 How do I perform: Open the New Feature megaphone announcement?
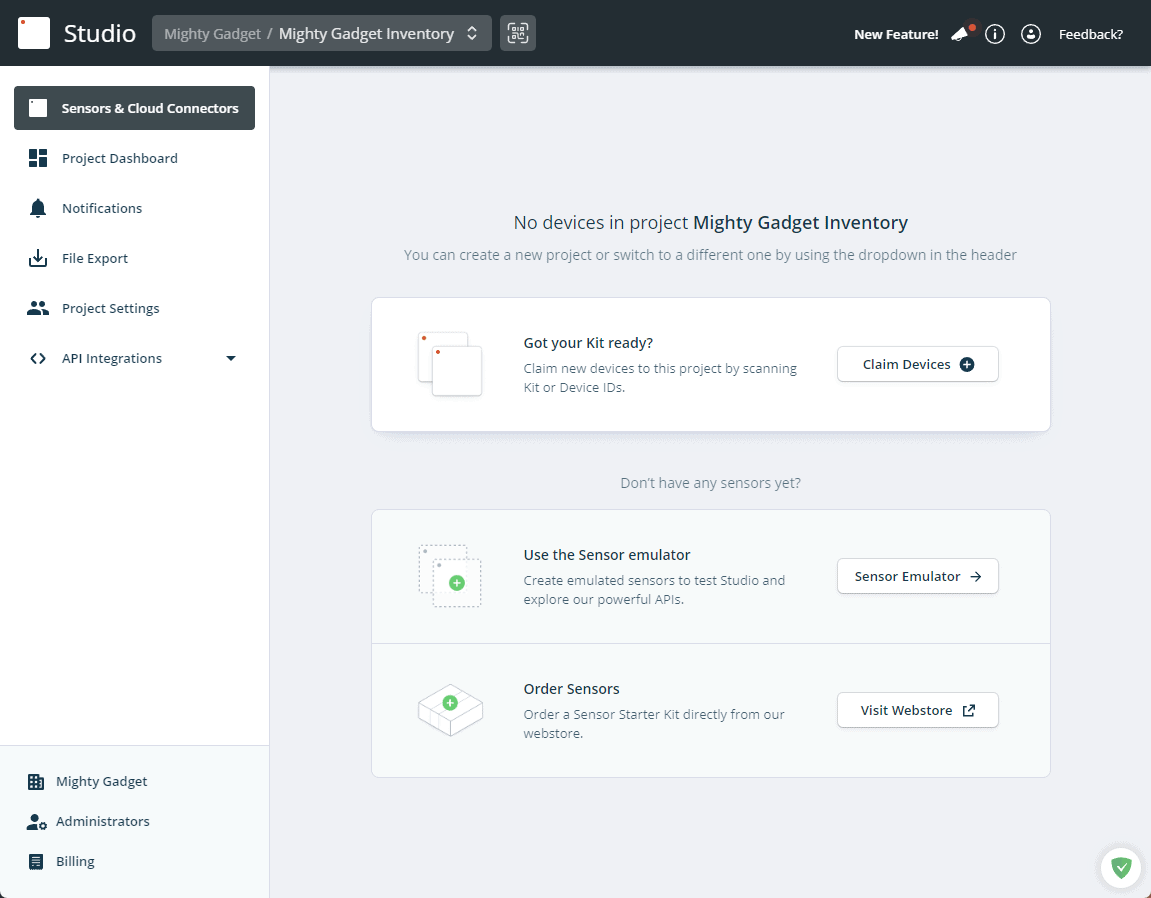point(961,34)
